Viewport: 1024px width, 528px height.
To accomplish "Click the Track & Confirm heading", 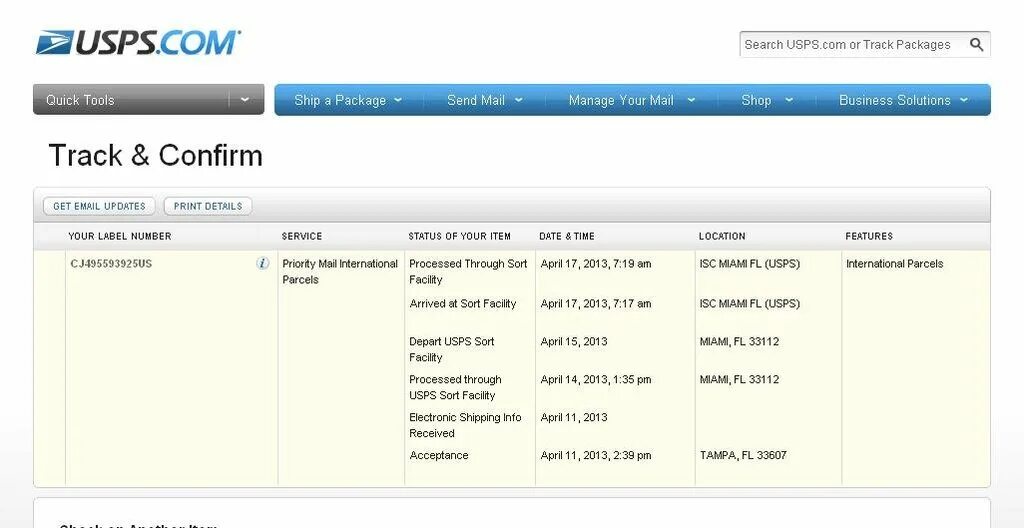I will (155, 156).
